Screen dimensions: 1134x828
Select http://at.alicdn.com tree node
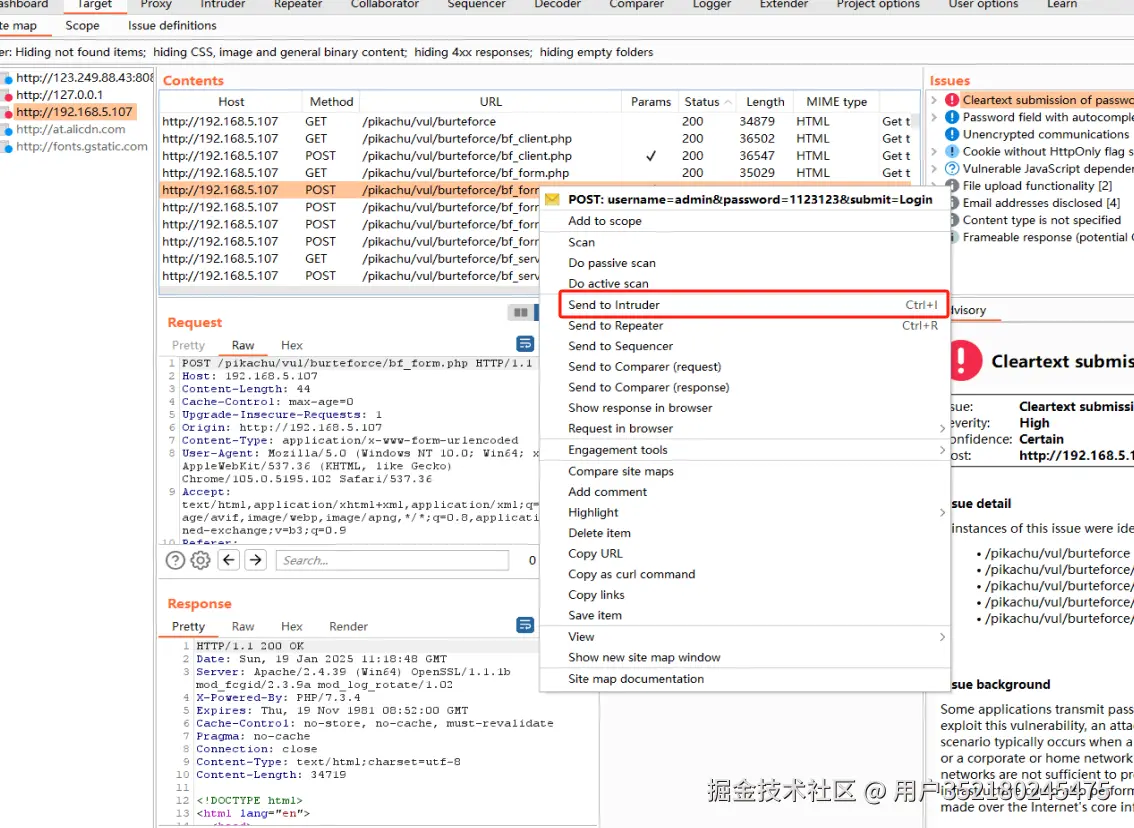pos(71,129)
